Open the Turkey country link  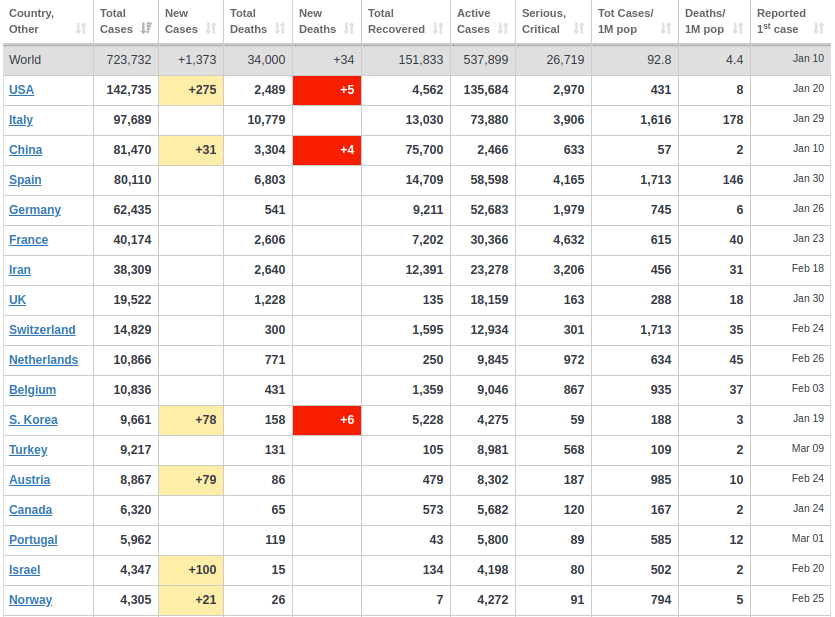click(28, 450)
